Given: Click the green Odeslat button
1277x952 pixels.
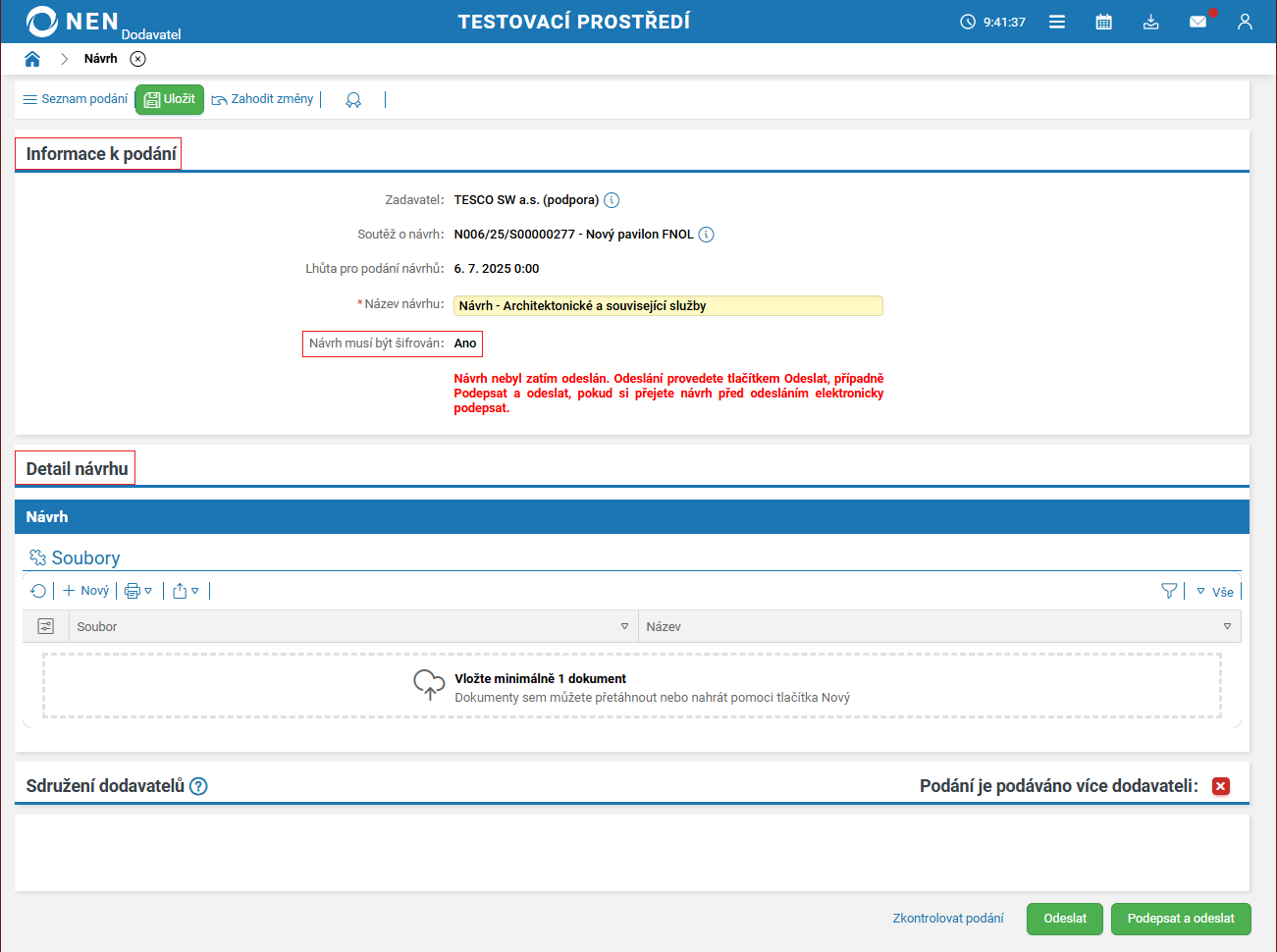Looking at the screenshot, I should click(1065, 919).
